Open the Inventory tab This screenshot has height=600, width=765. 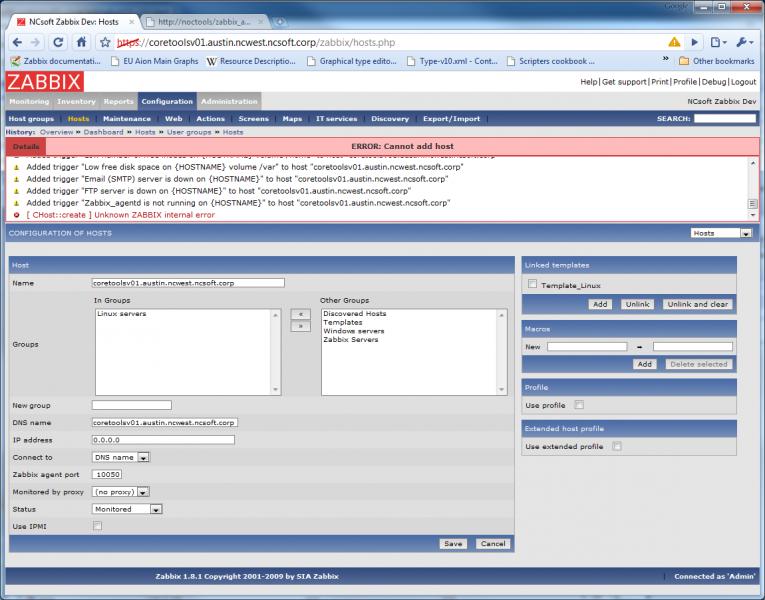click(76, 101)
